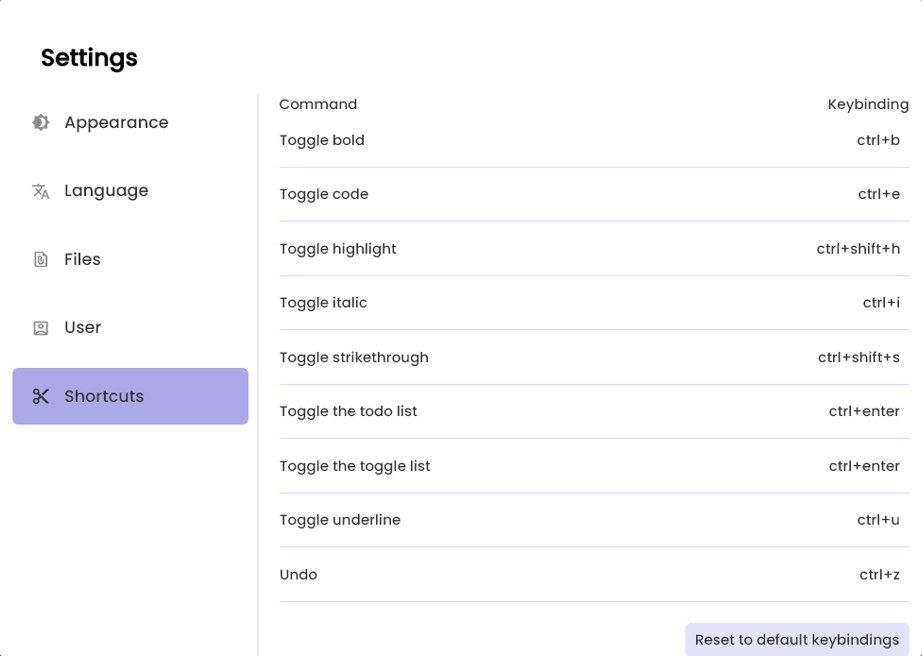Open Language settings section
Viewport: 922px width, 656px height.
pyautogui.click(x=106, y=190)
